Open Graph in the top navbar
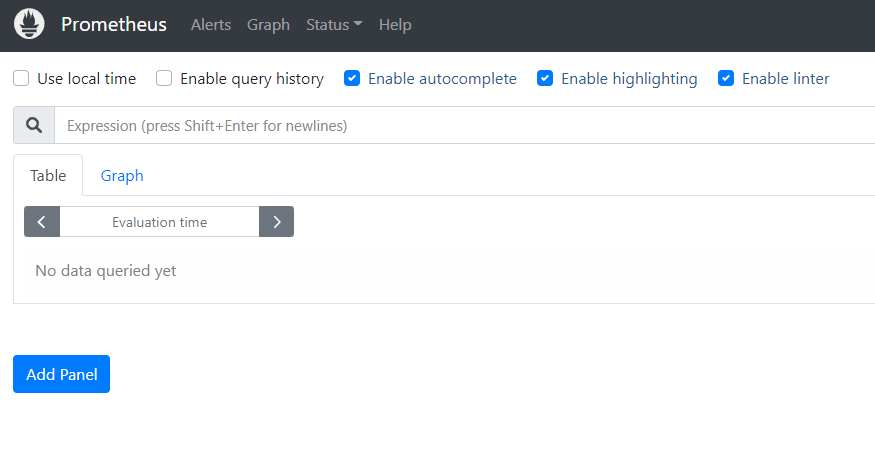 click(268, 25)
